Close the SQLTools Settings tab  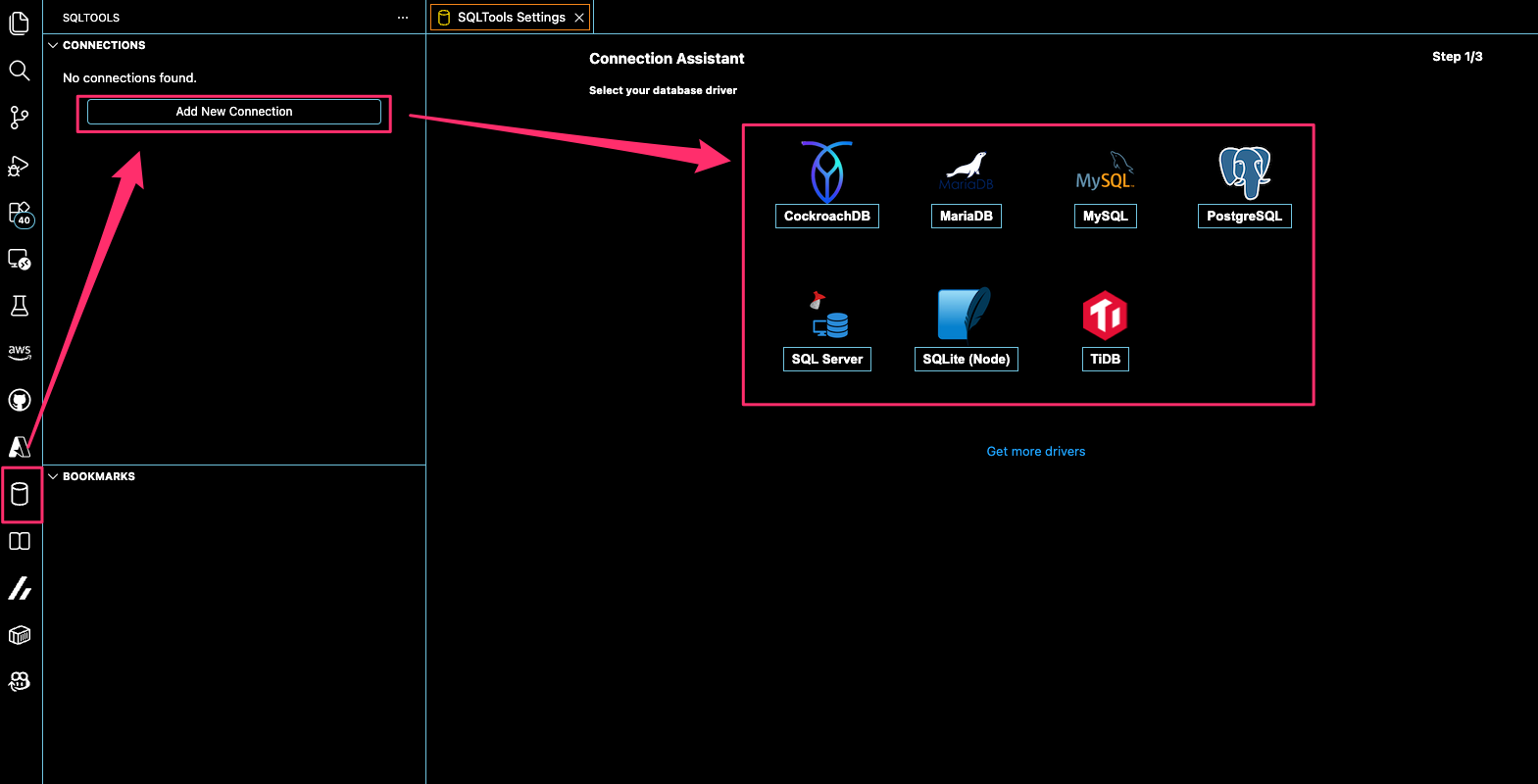[x=579, y=18]
